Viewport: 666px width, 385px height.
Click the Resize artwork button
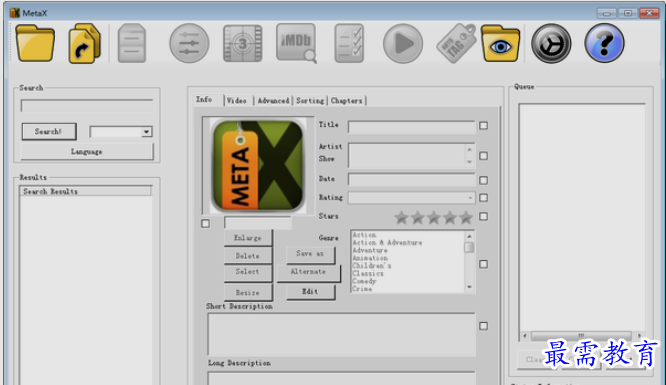click(248, 293)
